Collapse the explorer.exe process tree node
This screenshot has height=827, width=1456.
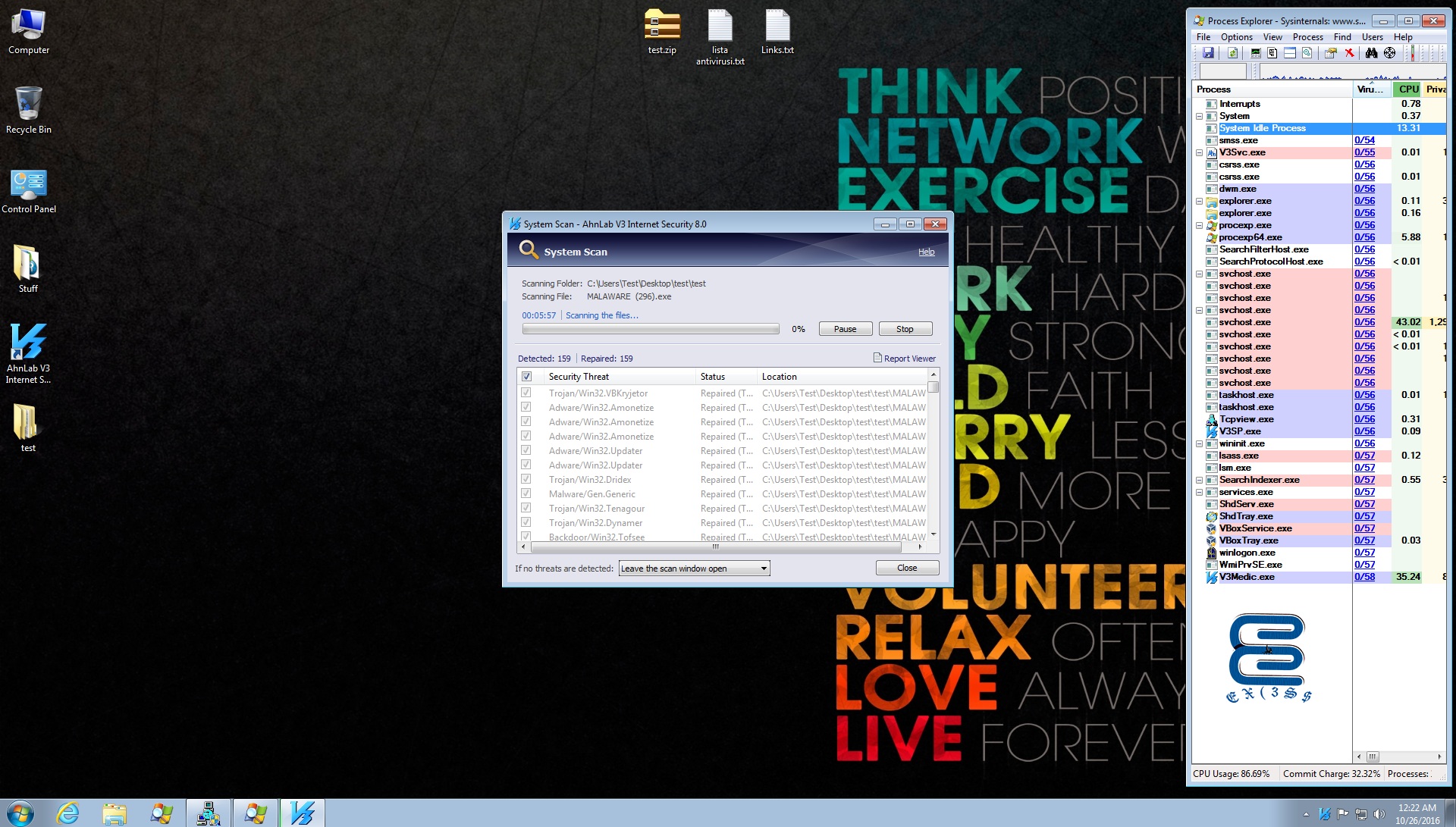tap(1200, 202)
